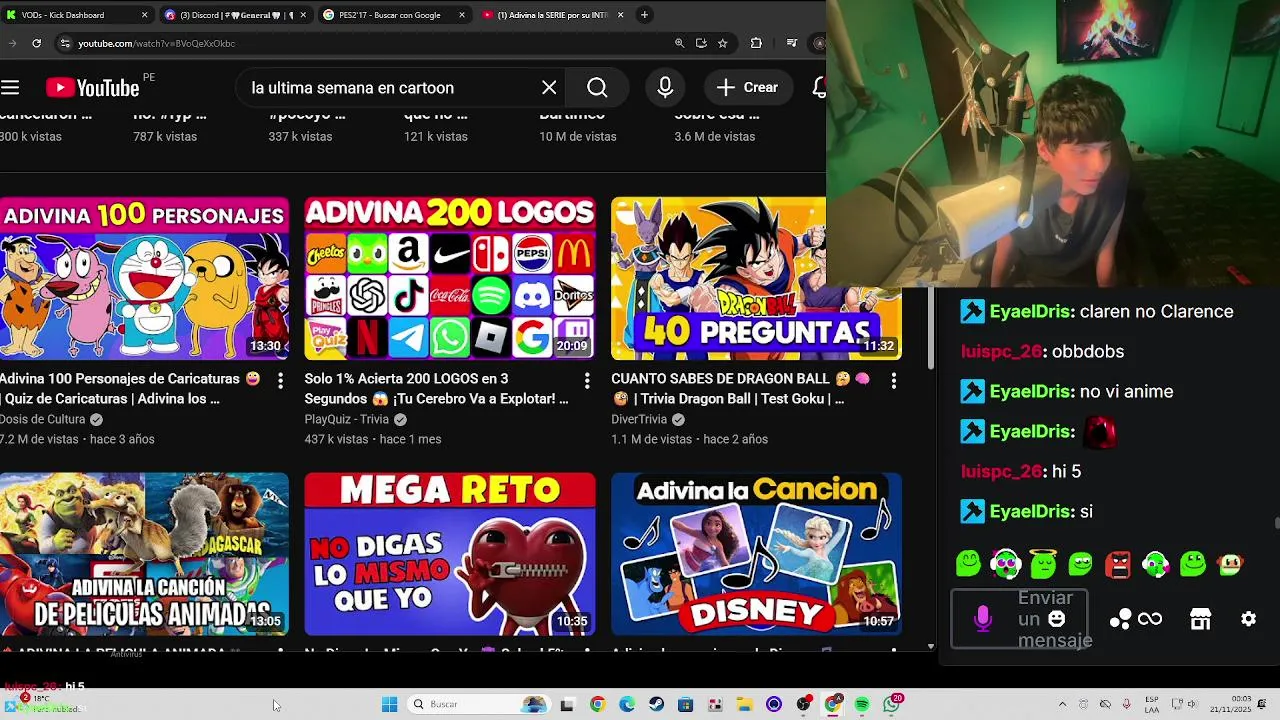Click the angry red face emote
Image resolution: width=1280 pixels, height=720 pixels.
tap(1118, 564)
